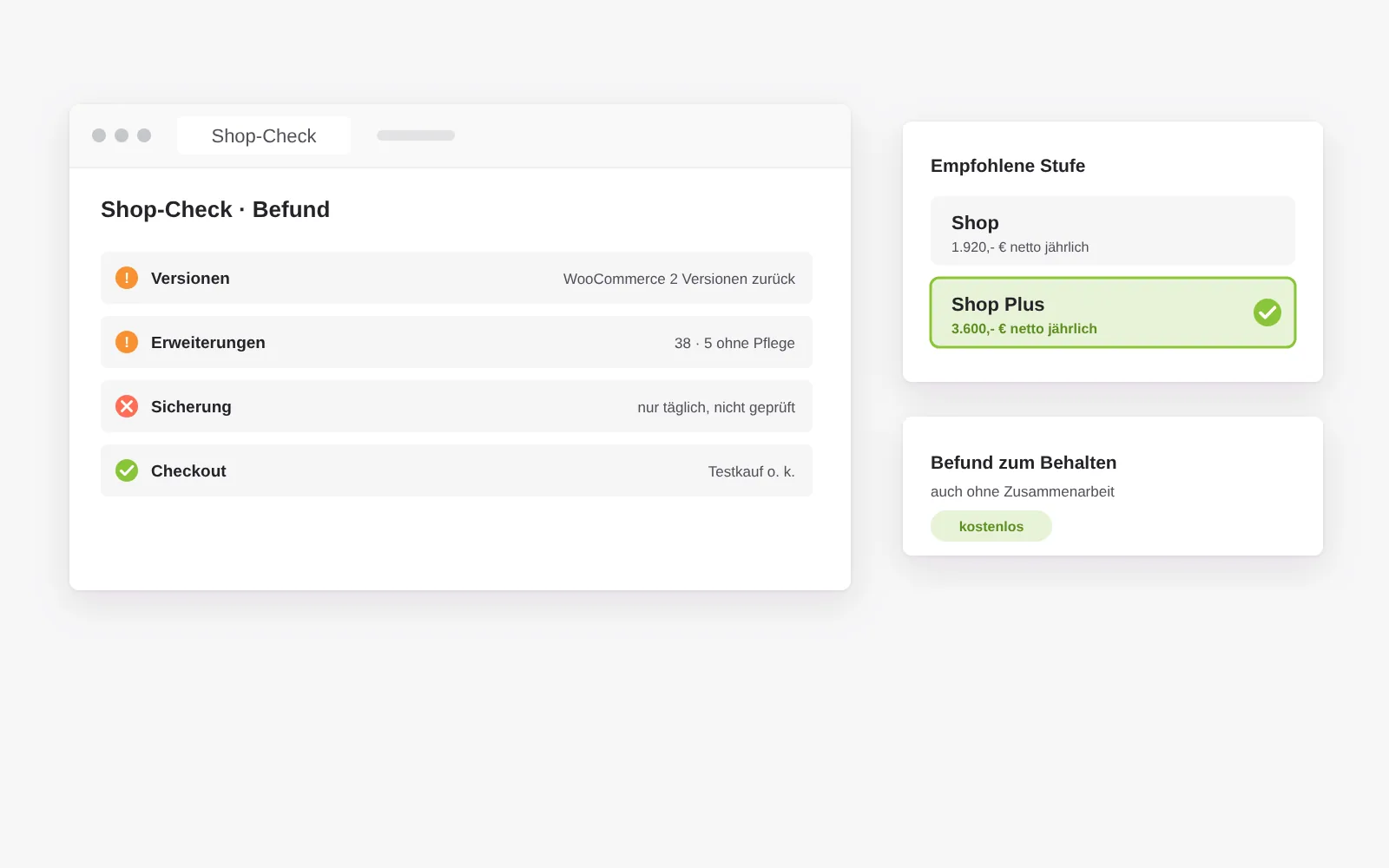The height and width of the screenshot is (868, 1389).
Task: Click the Checkout row label
Action: point(188,471)
